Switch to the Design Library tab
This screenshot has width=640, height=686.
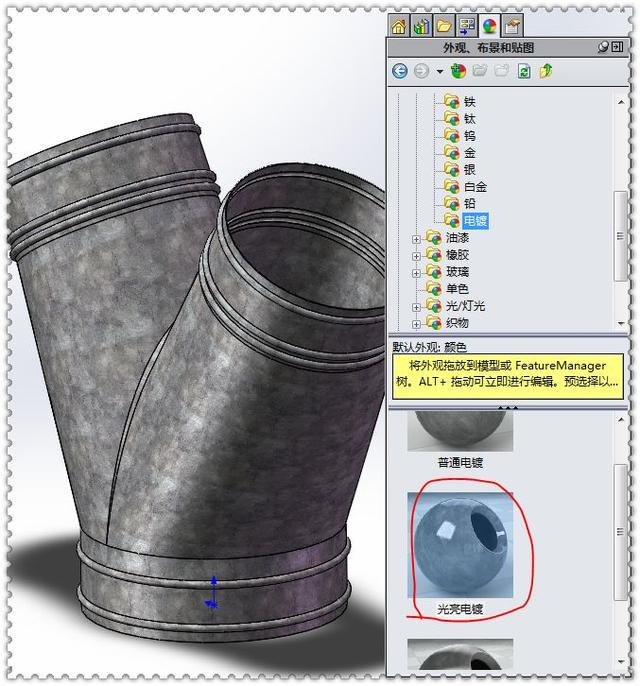tap(421, 26)
